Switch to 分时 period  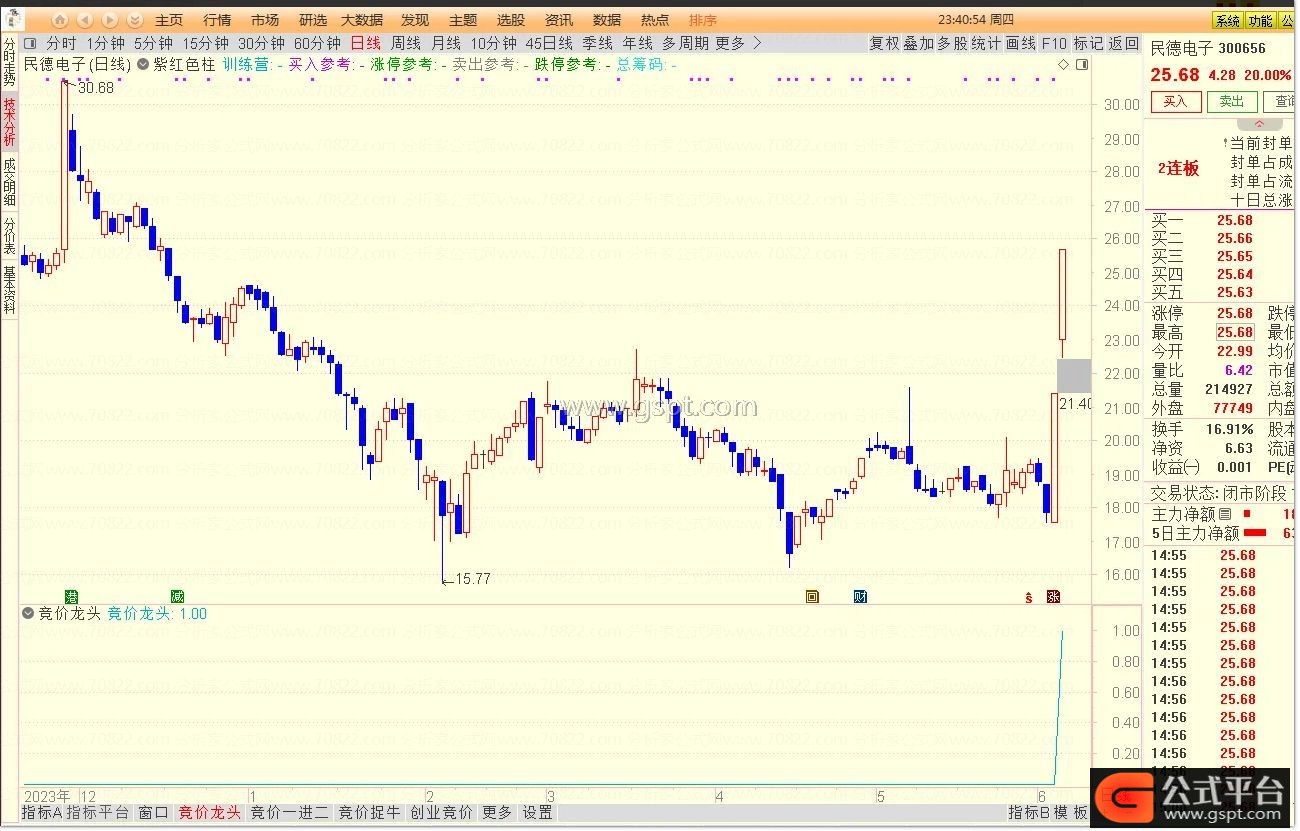coord(61,43)
